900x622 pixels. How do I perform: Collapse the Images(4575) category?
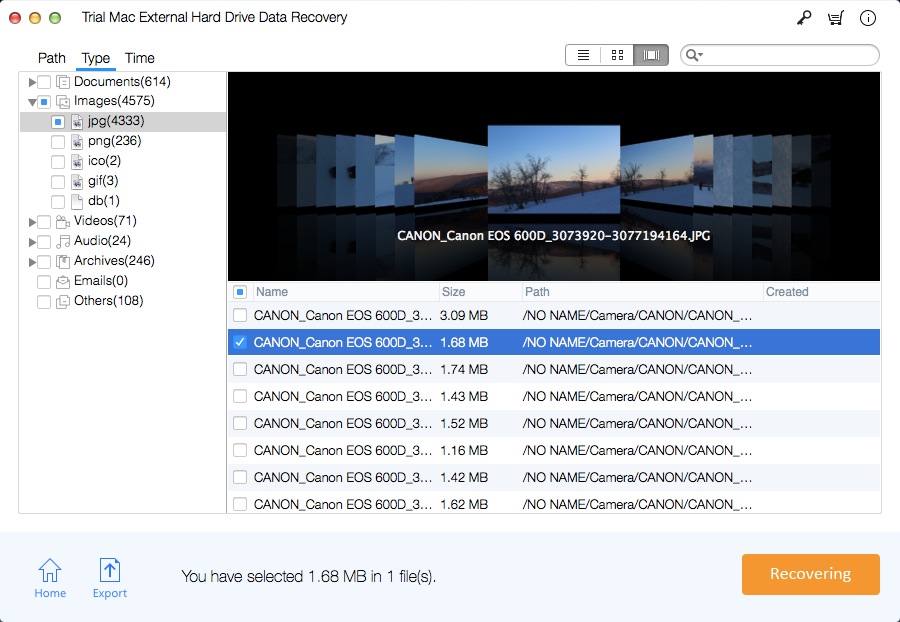(x=32, y=102)
